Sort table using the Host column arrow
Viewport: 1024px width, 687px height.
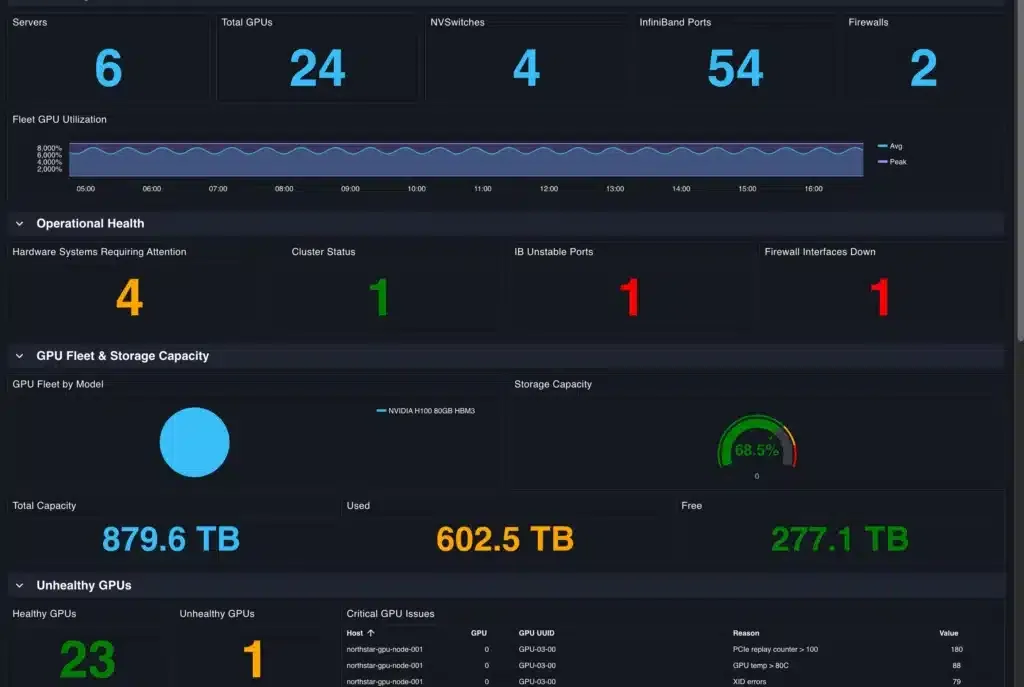point(371,633)
